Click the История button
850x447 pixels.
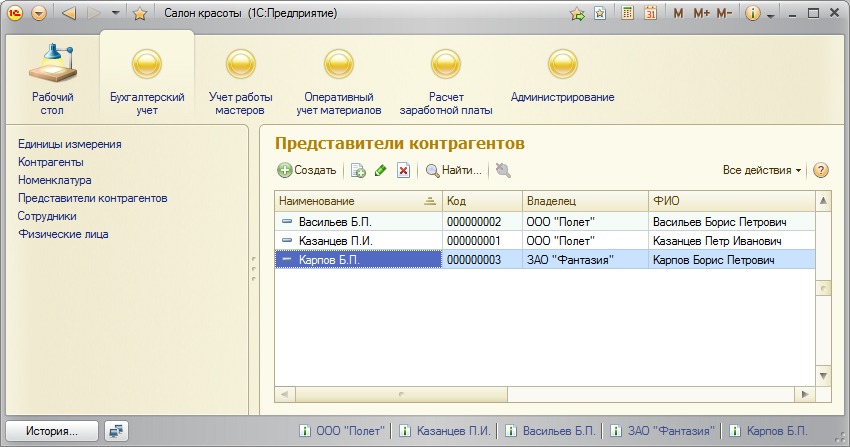[x=52, y=431]
